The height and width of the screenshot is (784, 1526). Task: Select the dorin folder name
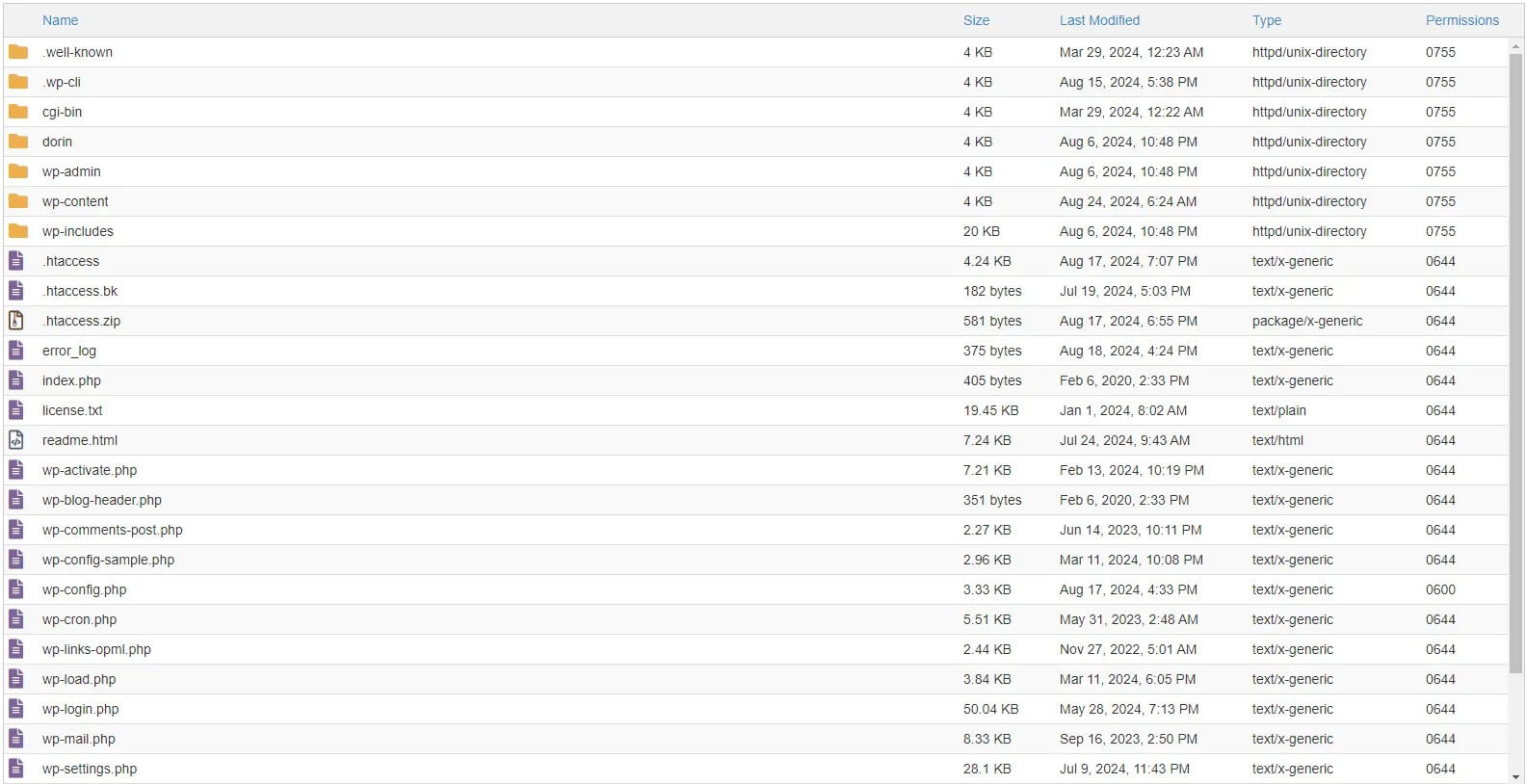[x=57, y=142]
